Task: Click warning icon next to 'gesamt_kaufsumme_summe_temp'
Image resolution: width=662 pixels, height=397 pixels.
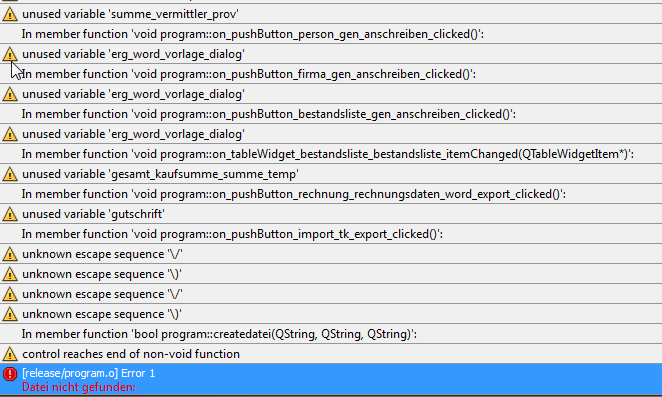Action: [x=10, y=174]
